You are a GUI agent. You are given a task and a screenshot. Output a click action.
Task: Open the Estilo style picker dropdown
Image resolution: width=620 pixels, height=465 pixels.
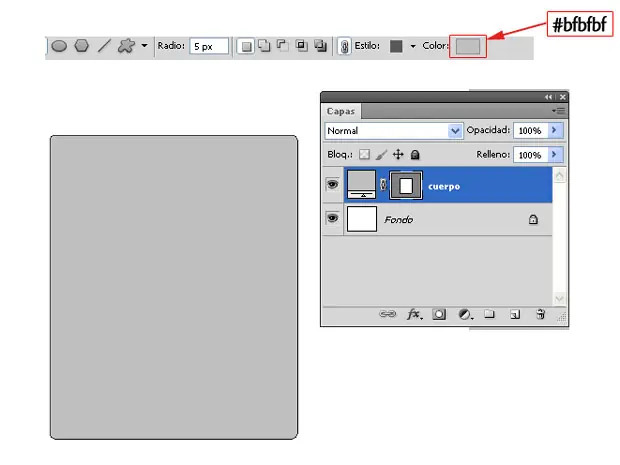(x=413, y=46)
